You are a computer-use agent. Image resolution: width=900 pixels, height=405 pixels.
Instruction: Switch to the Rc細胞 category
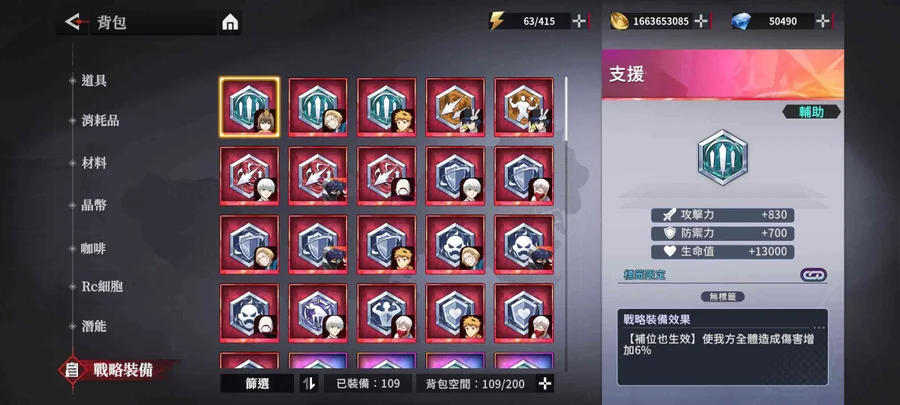pos(102,287)
